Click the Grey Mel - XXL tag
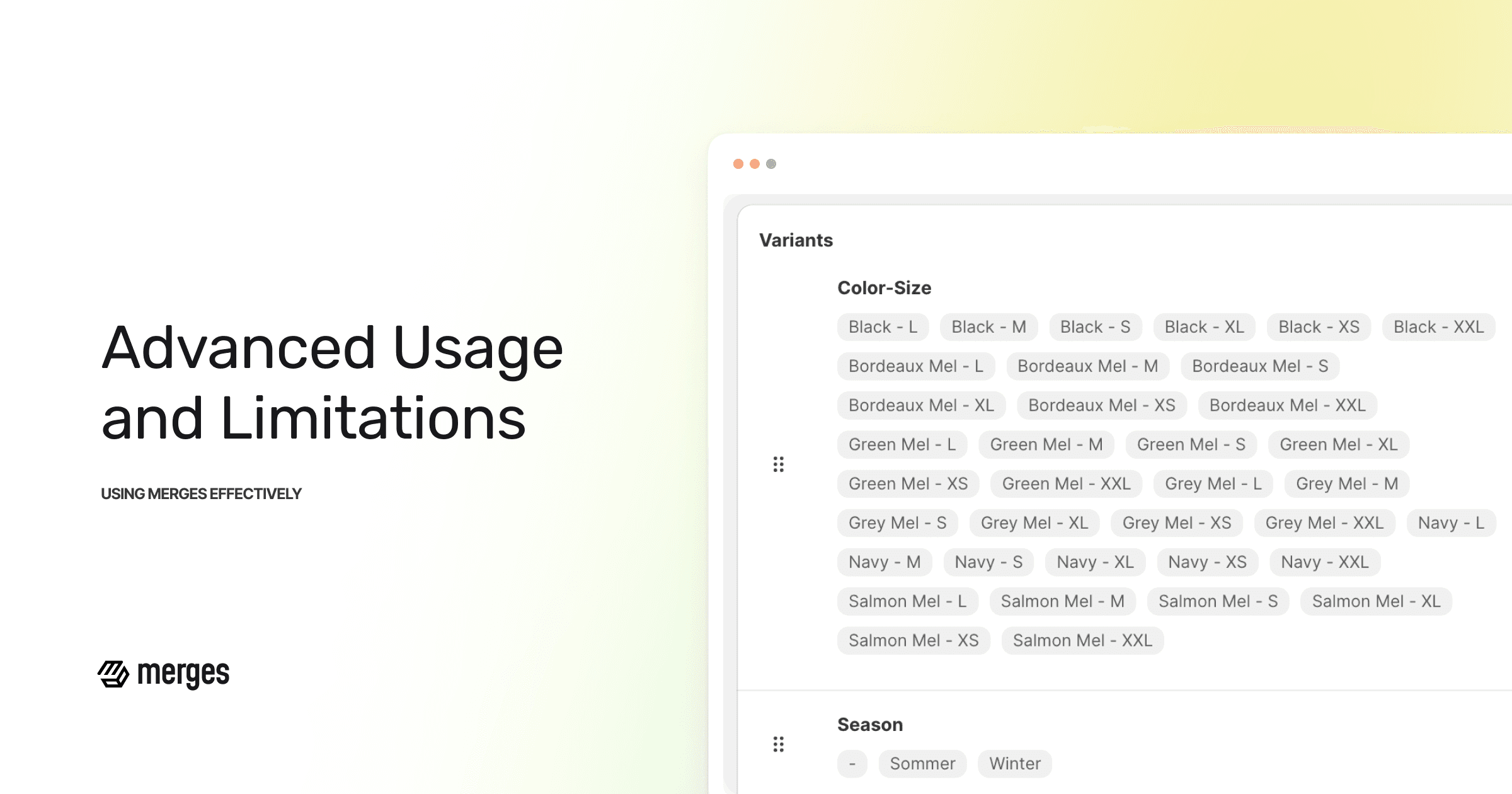 pos(1324,522)
